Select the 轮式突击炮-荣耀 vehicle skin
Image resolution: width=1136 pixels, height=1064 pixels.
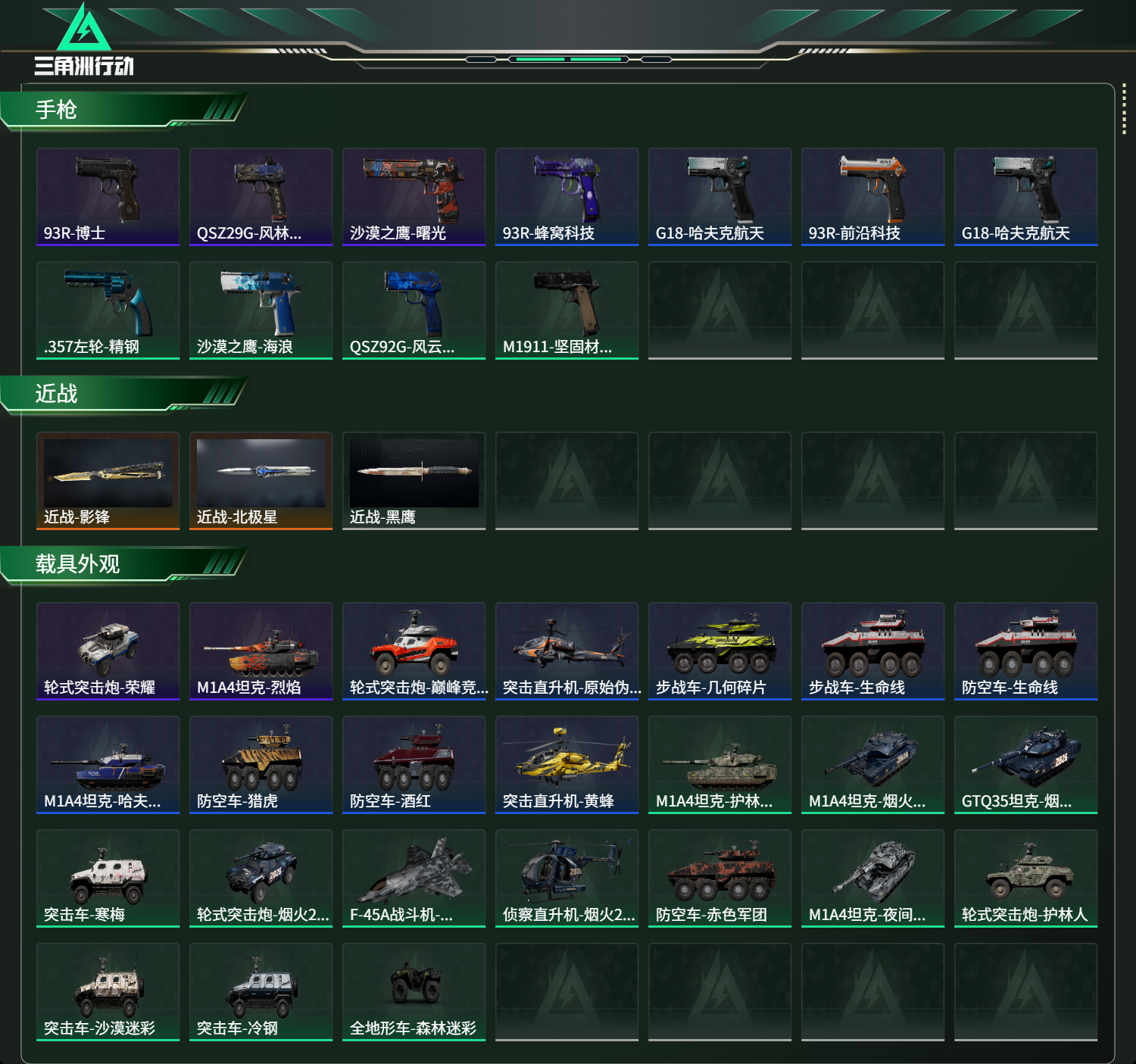tap(108, 651)
